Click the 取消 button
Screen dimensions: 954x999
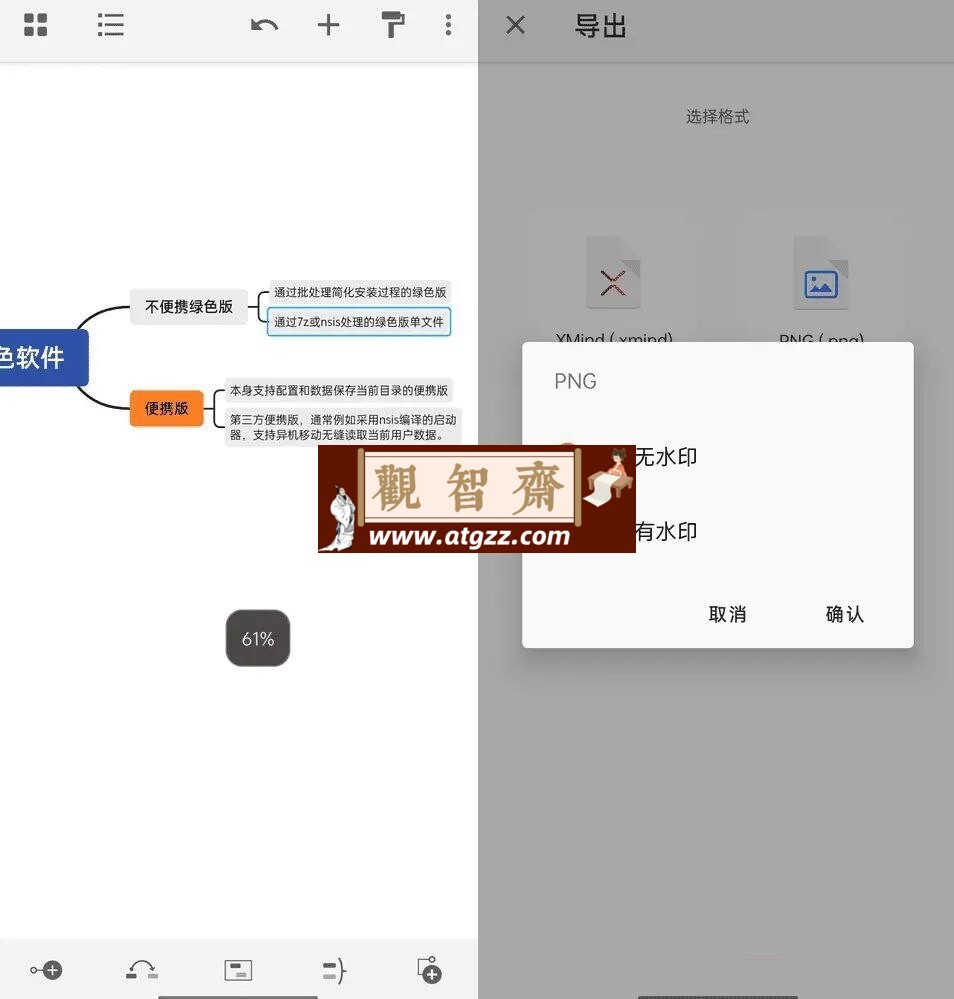tap(727, 614)
